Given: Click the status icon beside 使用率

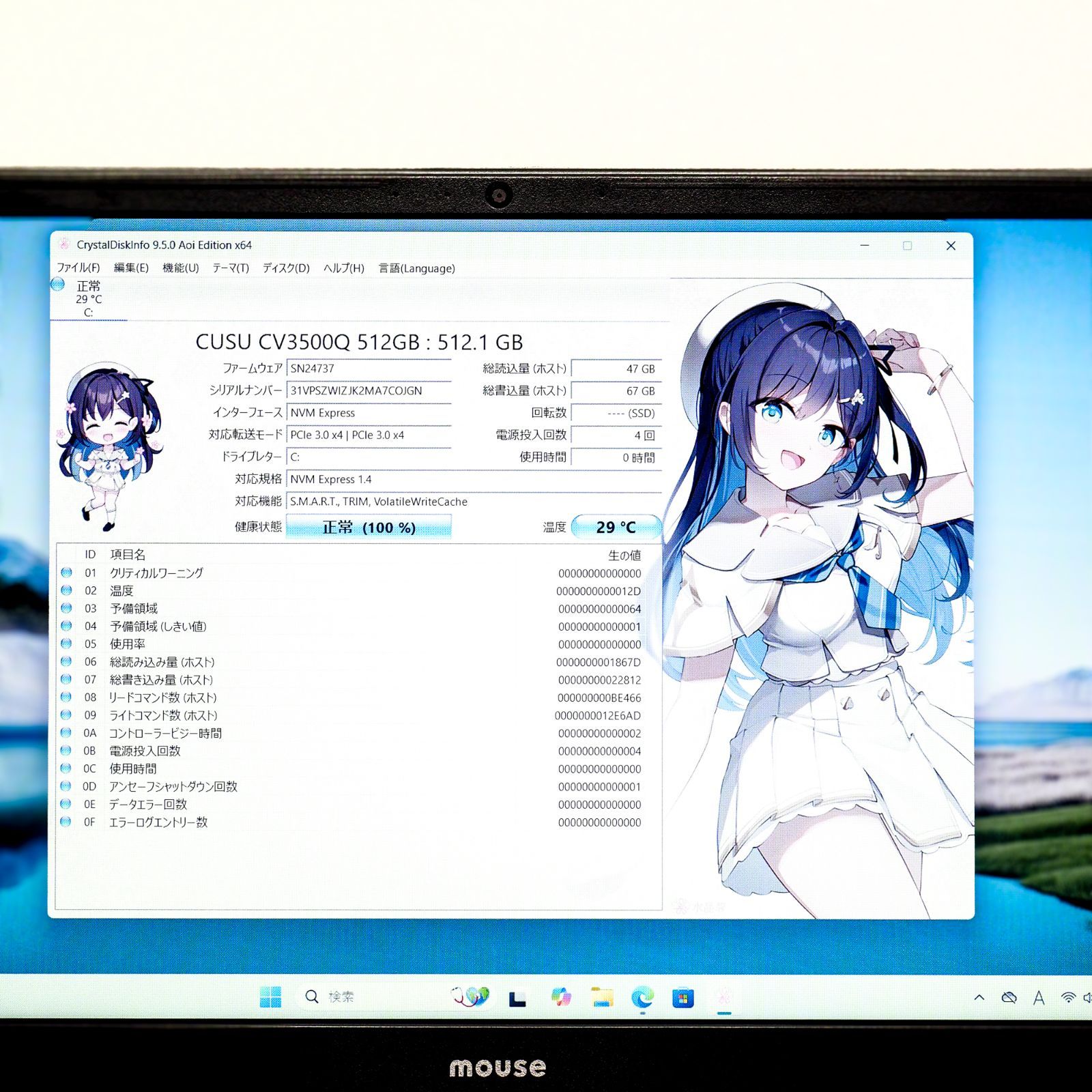Looking at the screenshot, I should tap(67, 643).
